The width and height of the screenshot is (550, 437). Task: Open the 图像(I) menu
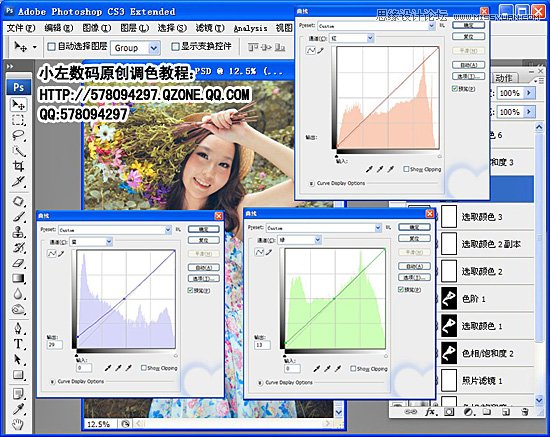tap(96, 28)
